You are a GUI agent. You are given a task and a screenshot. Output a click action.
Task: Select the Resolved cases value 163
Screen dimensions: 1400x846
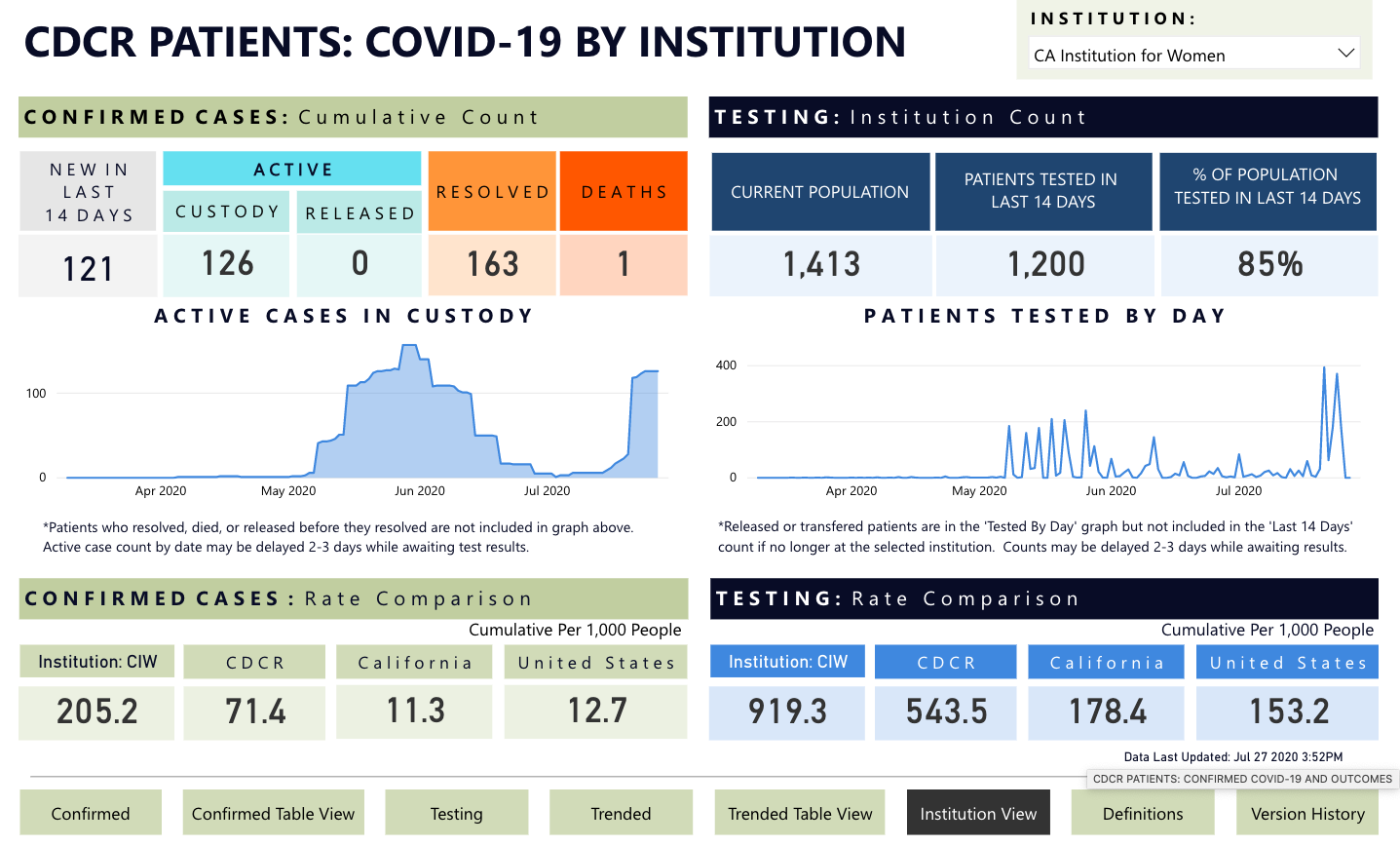coord(492,264)
